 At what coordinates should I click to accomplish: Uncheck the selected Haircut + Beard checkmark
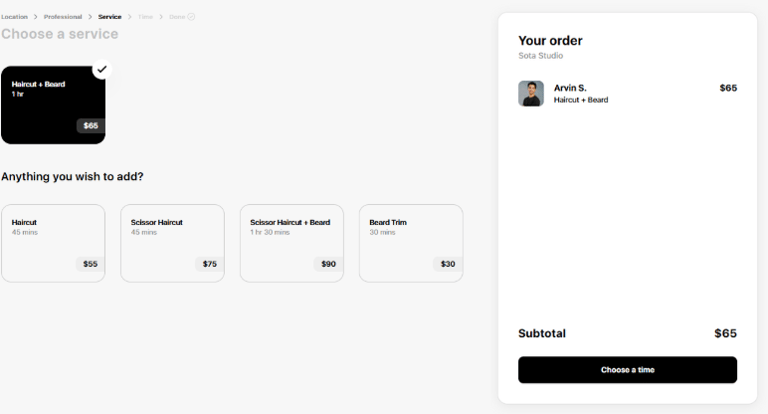tap(101, 69)
